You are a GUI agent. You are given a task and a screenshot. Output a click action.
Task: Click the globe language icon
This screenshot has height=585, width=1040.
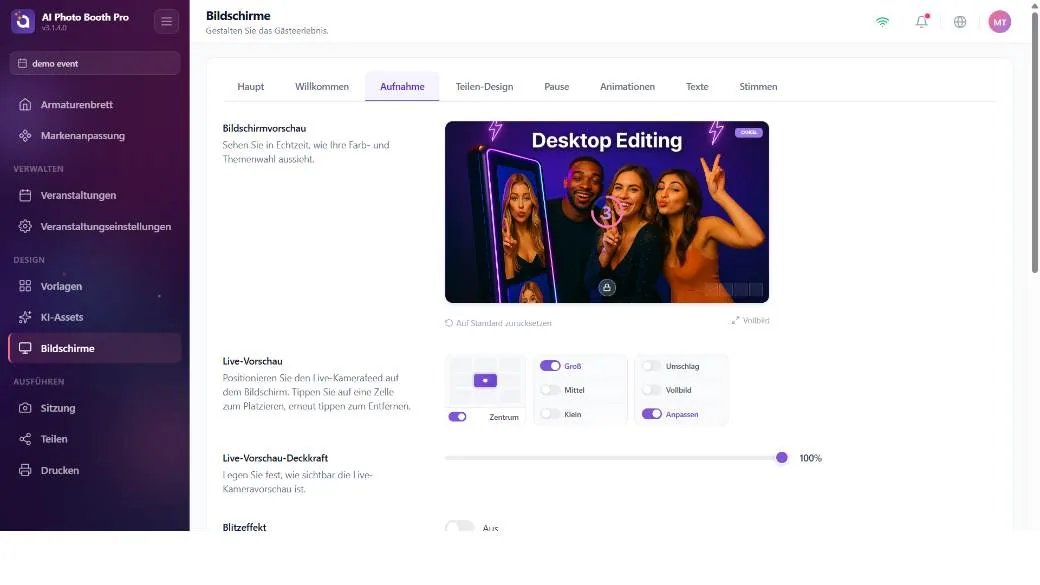pos(960,22)
